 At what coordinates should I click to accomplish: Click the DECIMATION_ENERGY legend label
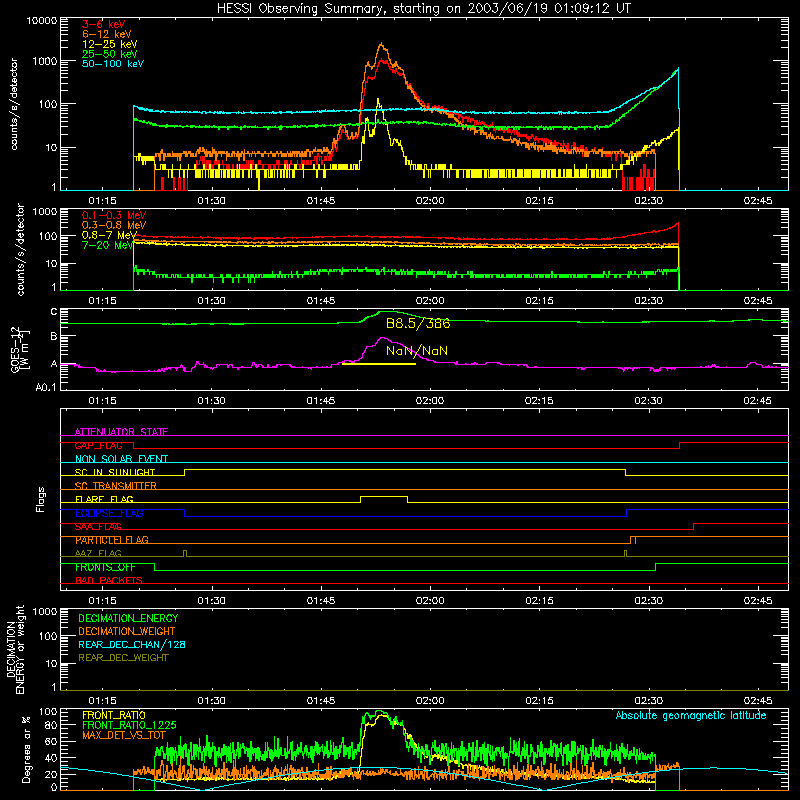pyautogui.click(x=128, y=618)
